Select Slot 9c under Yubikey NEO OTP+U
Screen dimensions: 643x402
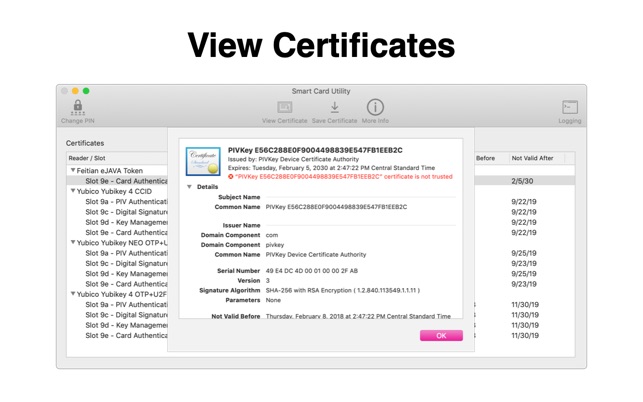click(126, 263)
